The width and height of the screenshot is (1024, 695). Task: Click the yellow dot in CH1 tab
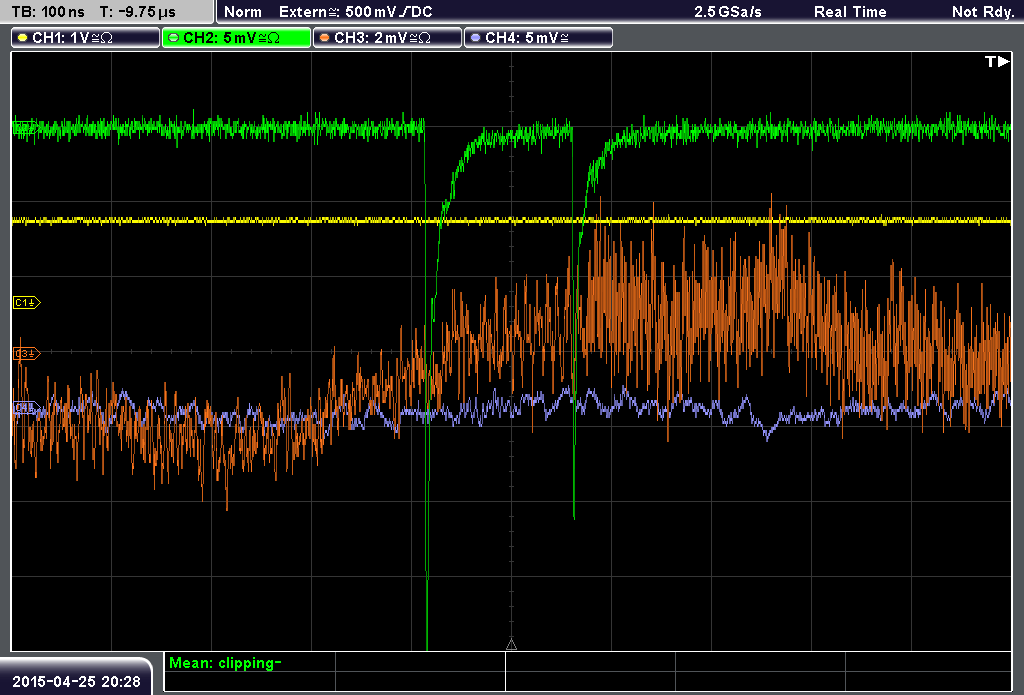point(23,38)
